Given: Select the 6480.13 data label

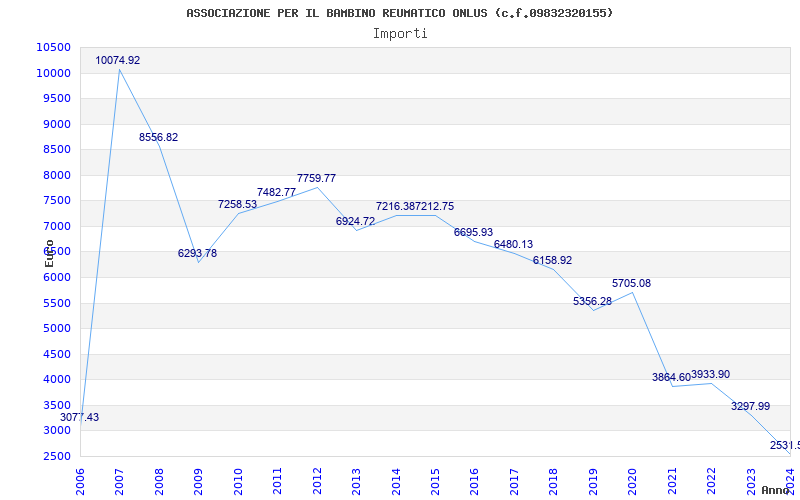Looking at the screenshot, I should [513, 244].
